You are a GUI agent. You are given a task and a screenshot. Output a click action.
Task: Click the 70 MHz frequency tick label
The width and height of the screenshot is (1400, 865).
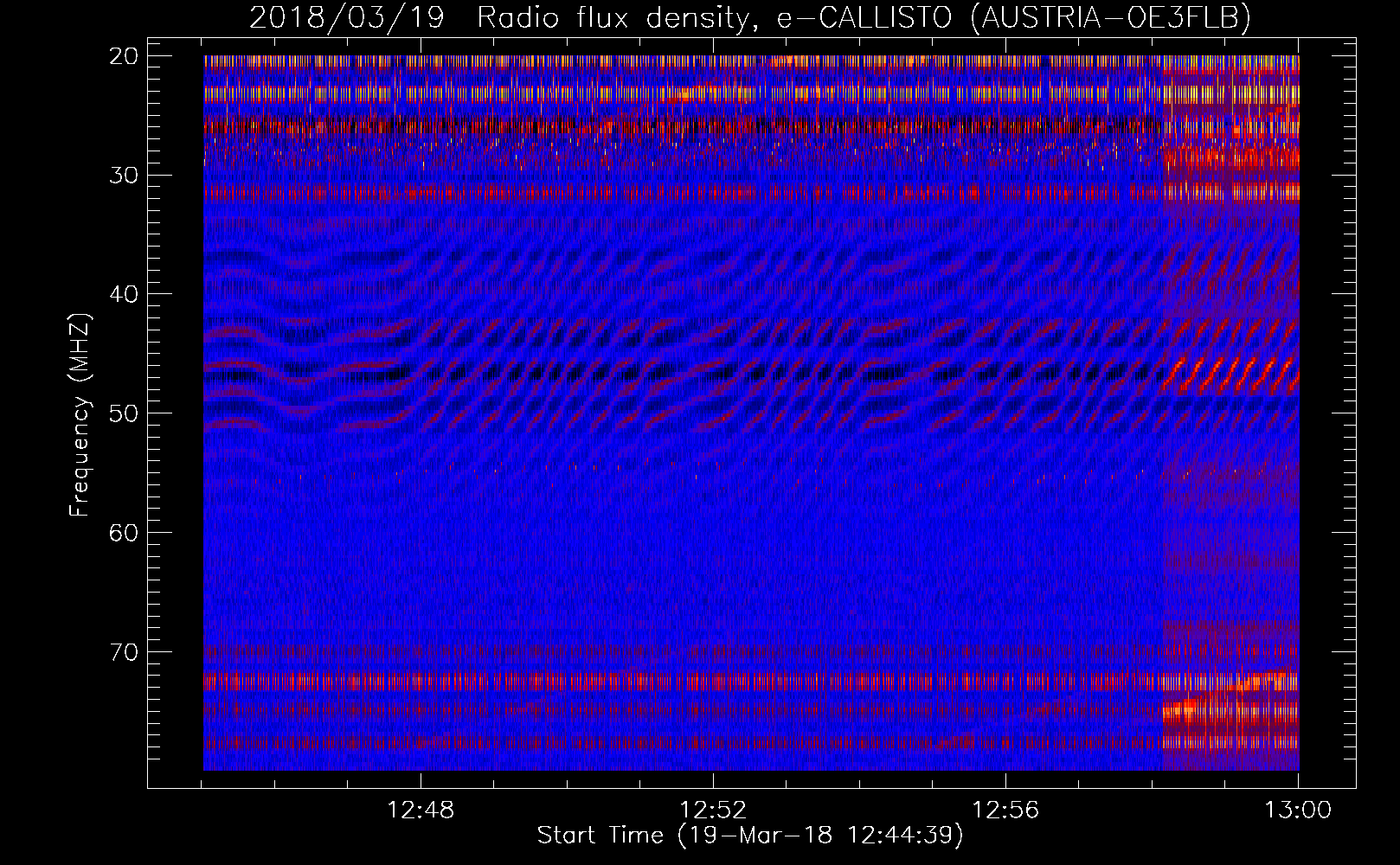(125, 651)
